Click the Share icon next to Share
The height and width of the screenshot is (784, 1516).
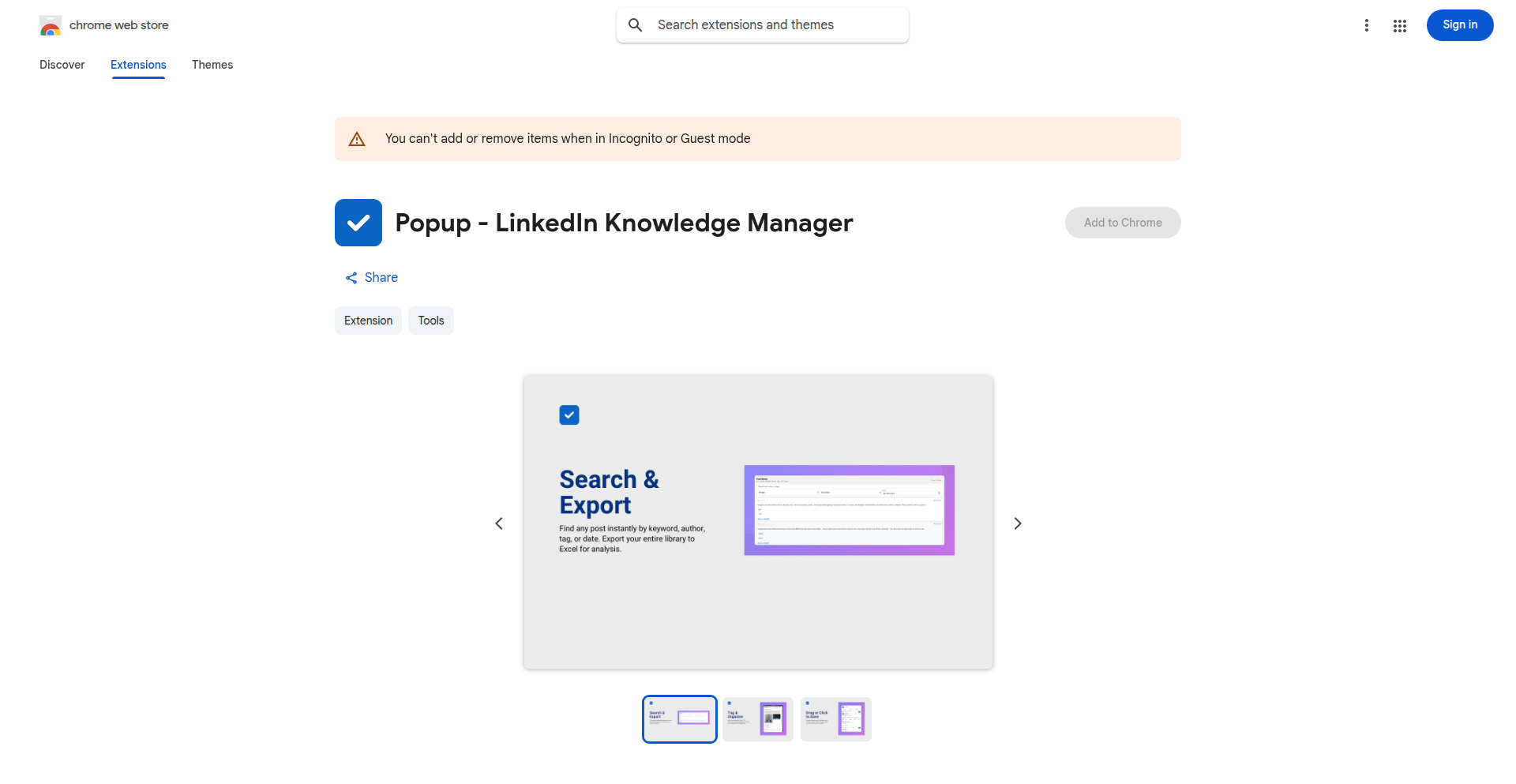pos(352,277)
